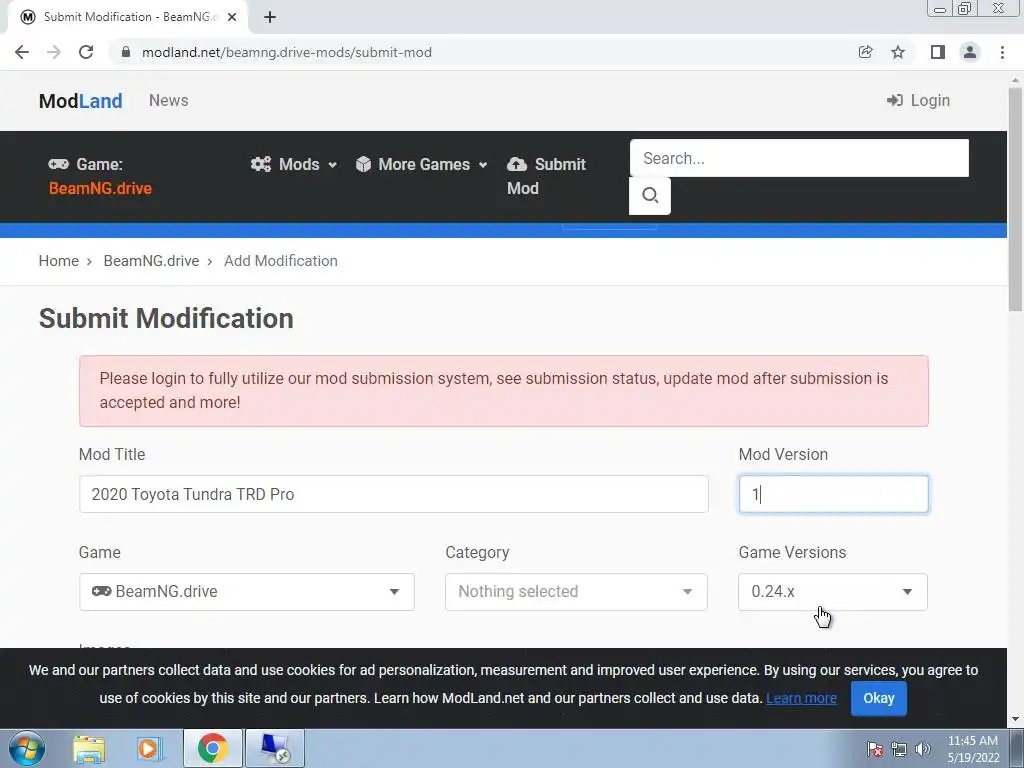Click the Submit Mod cloud upload icon
Screen dimensions: 1024x768
tap(517, 164)
